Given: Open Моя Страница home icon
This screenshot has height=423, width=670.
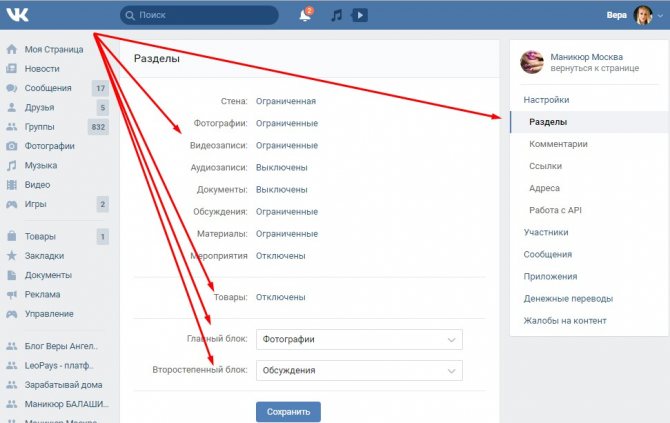Looking at the screenshot, I should coord(12,49).
